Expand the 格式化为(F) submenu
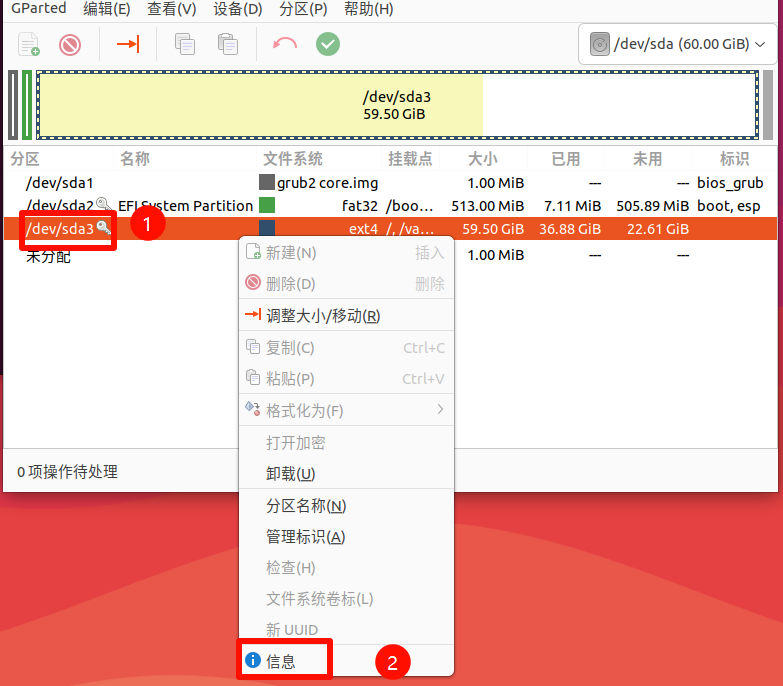Viewport: 783px width, 686px height. (347, 410)
